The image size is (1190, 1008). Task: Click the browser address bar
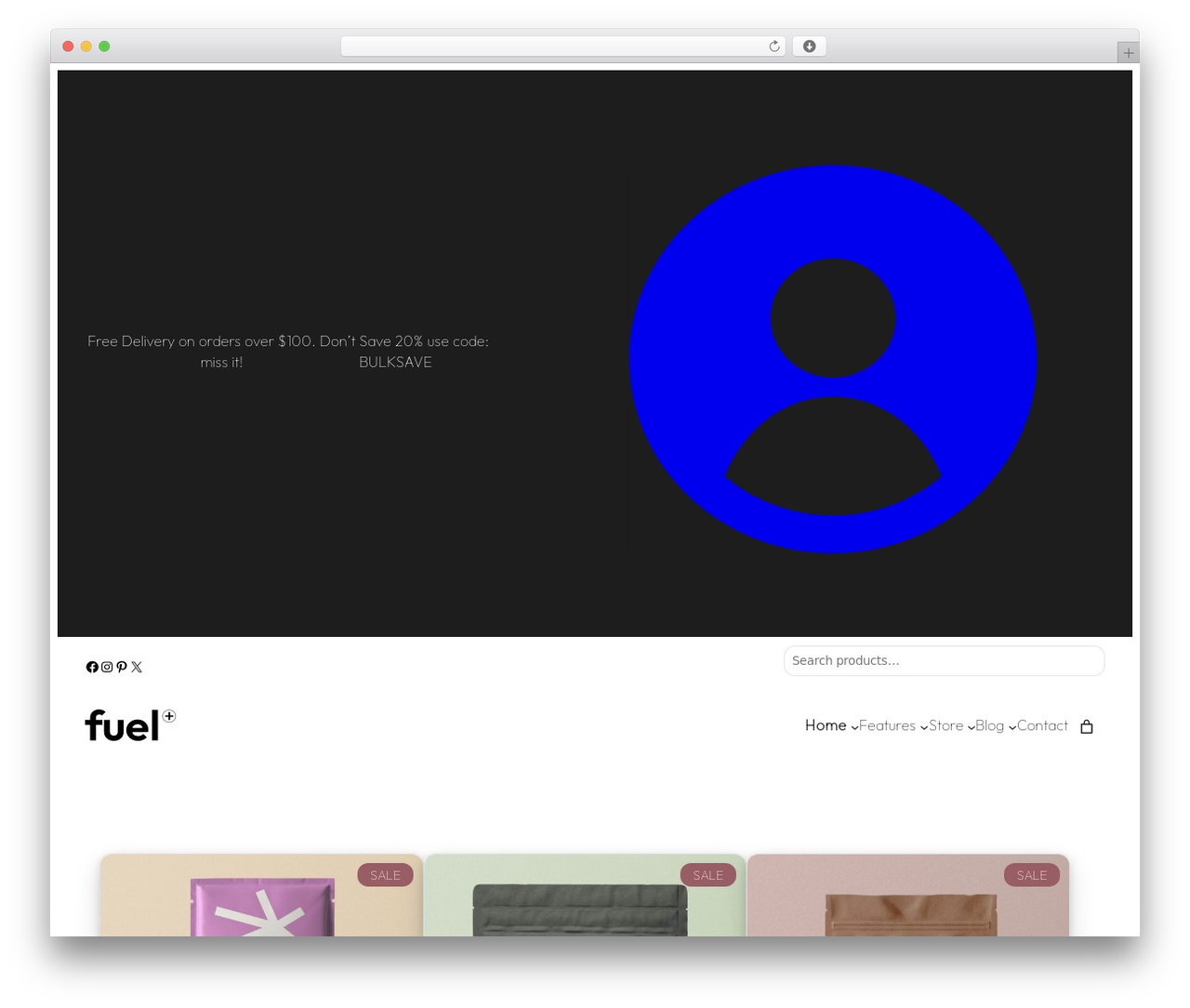point(562,46)
